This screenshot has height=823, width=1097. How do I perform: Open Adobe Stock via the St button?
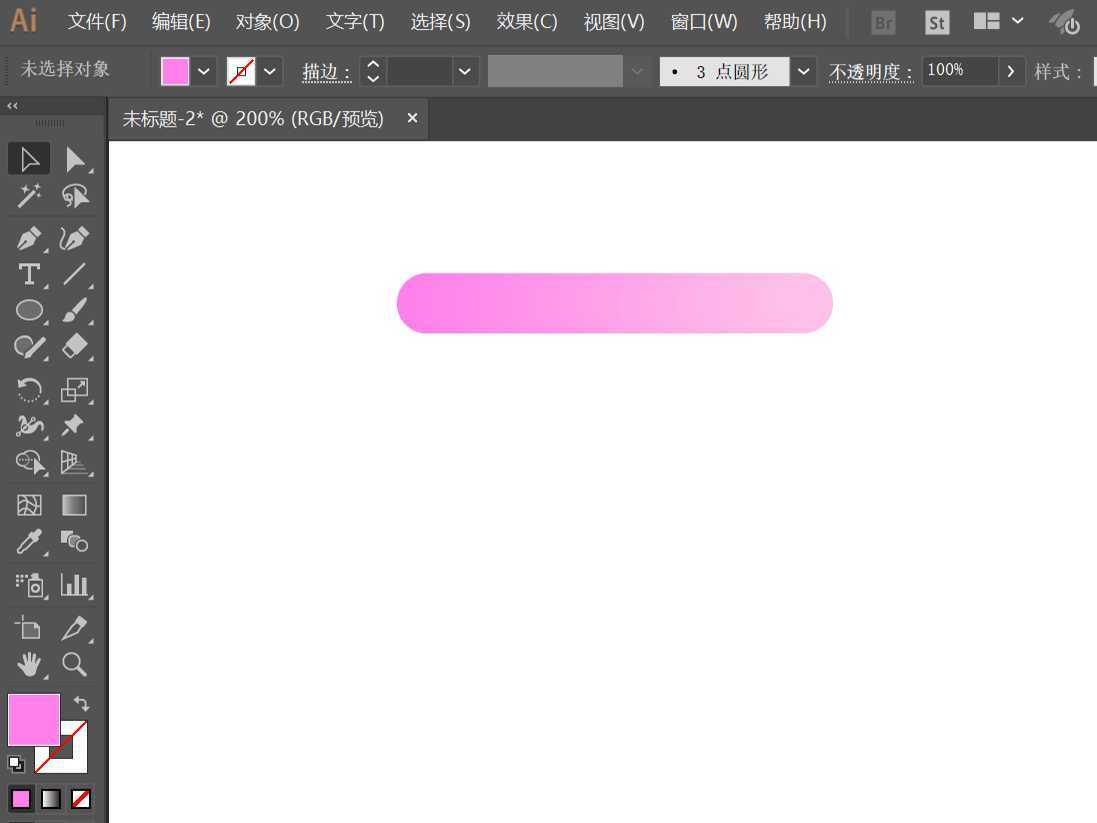pos(936,21)
